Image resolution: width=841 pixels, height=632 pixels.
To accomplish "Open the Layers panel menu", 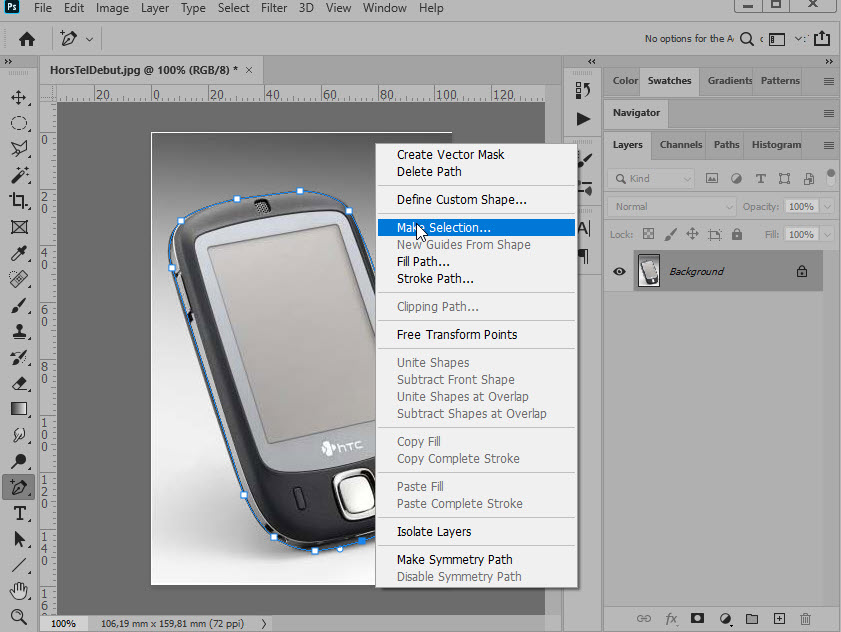I will pyautogui.click(x=829, y=145).
